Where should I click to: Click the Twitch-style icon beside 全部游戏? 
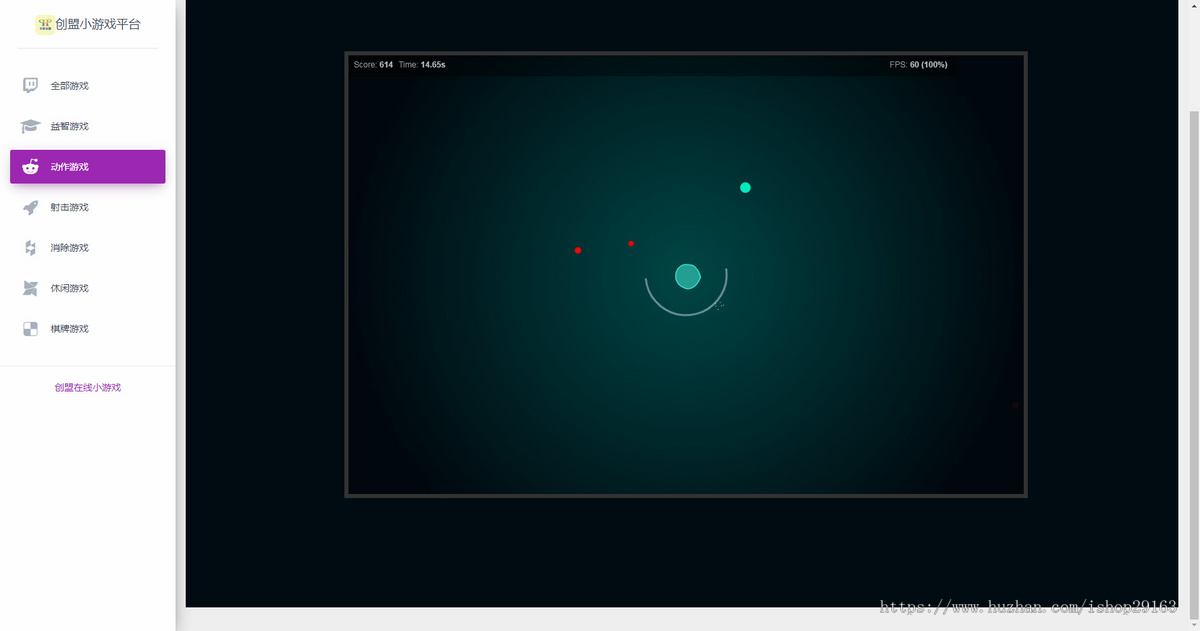(31, 86)
